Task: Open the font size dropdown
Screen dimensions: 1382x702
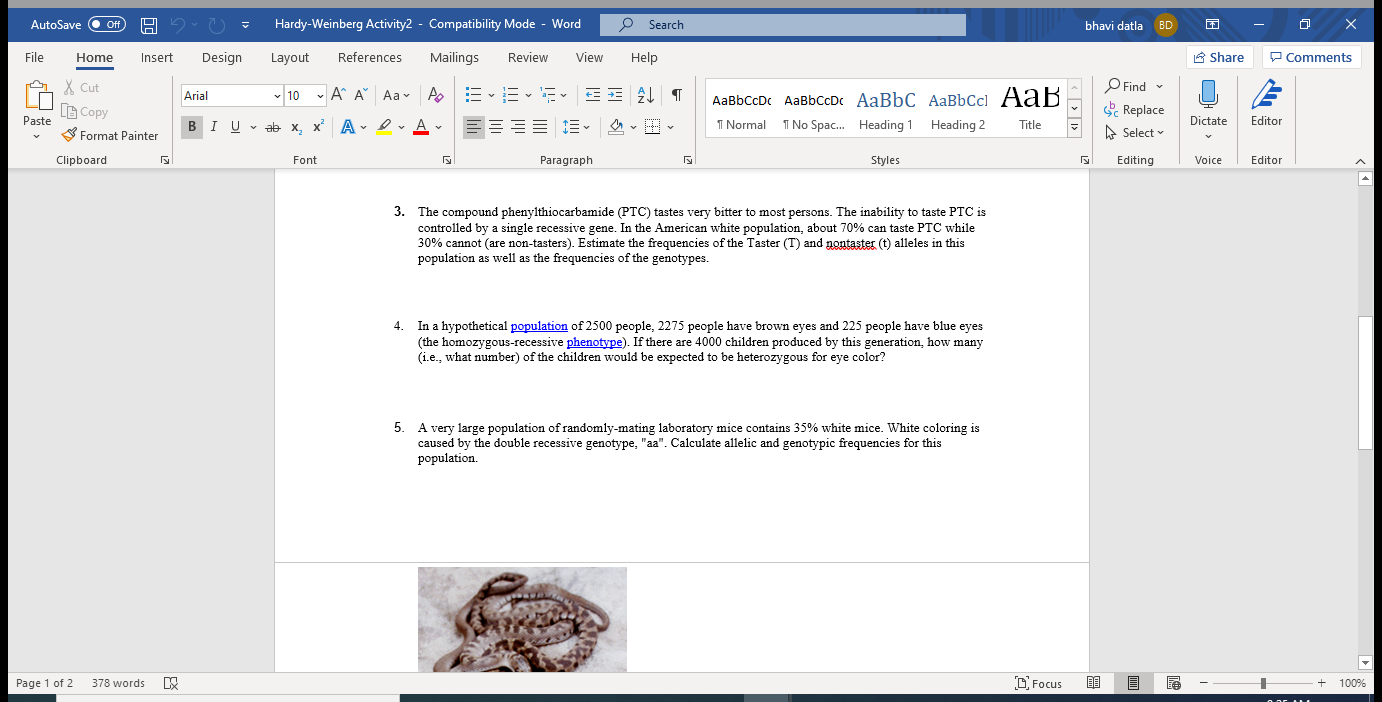Action: [320, 96]
